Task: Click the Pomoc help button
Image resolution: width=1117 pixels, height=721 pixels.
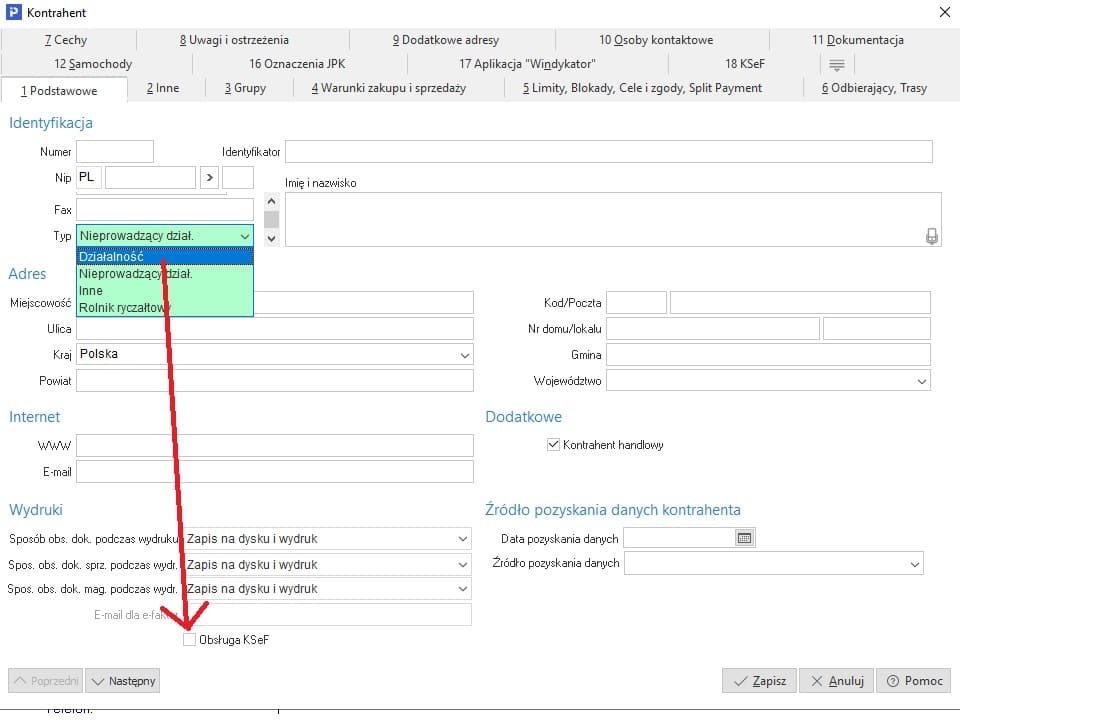Action: coord(914,681)
